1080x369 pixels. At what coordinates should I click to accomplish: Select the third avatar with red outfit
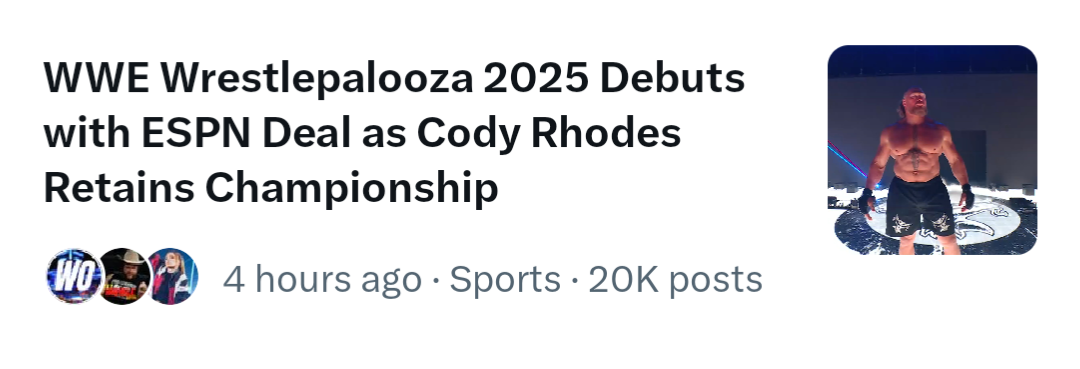[172, 276]
